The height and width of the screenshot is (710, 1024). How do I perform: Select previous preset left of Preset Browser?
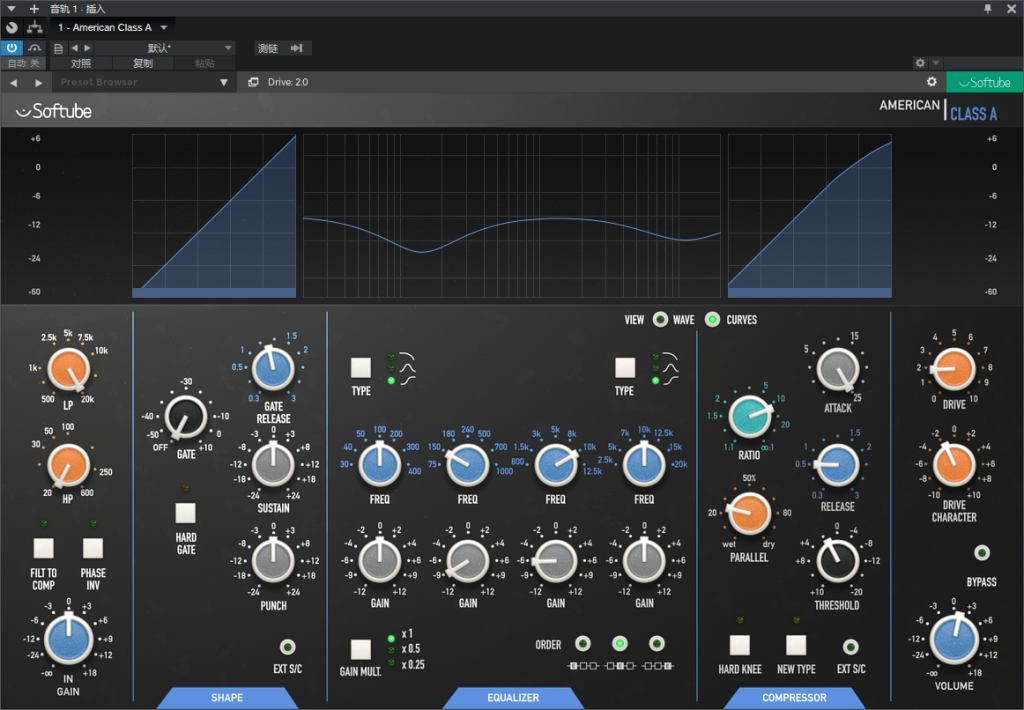click(x=14, y=82)
